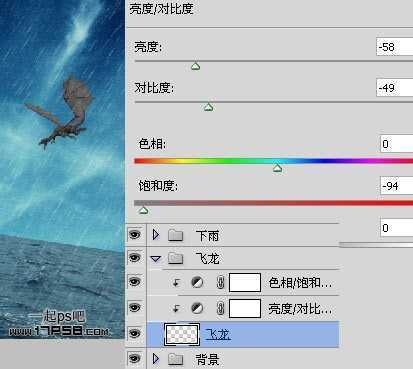
Task: Click the 亮度 brightness slider handle
Action: point(196,67)
